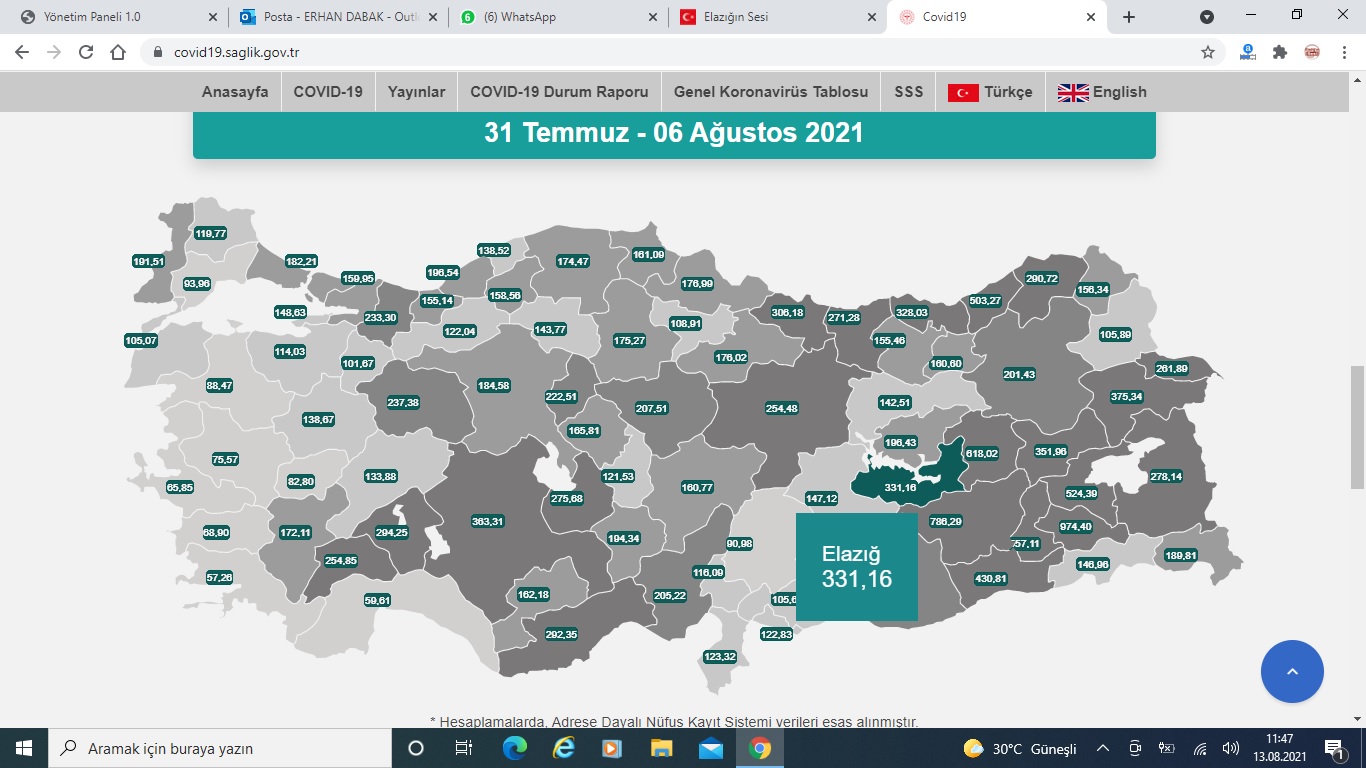Viewport: 1366px width, 768px height.
Task: Open the new tab plus button
Action: [1129, 17]
